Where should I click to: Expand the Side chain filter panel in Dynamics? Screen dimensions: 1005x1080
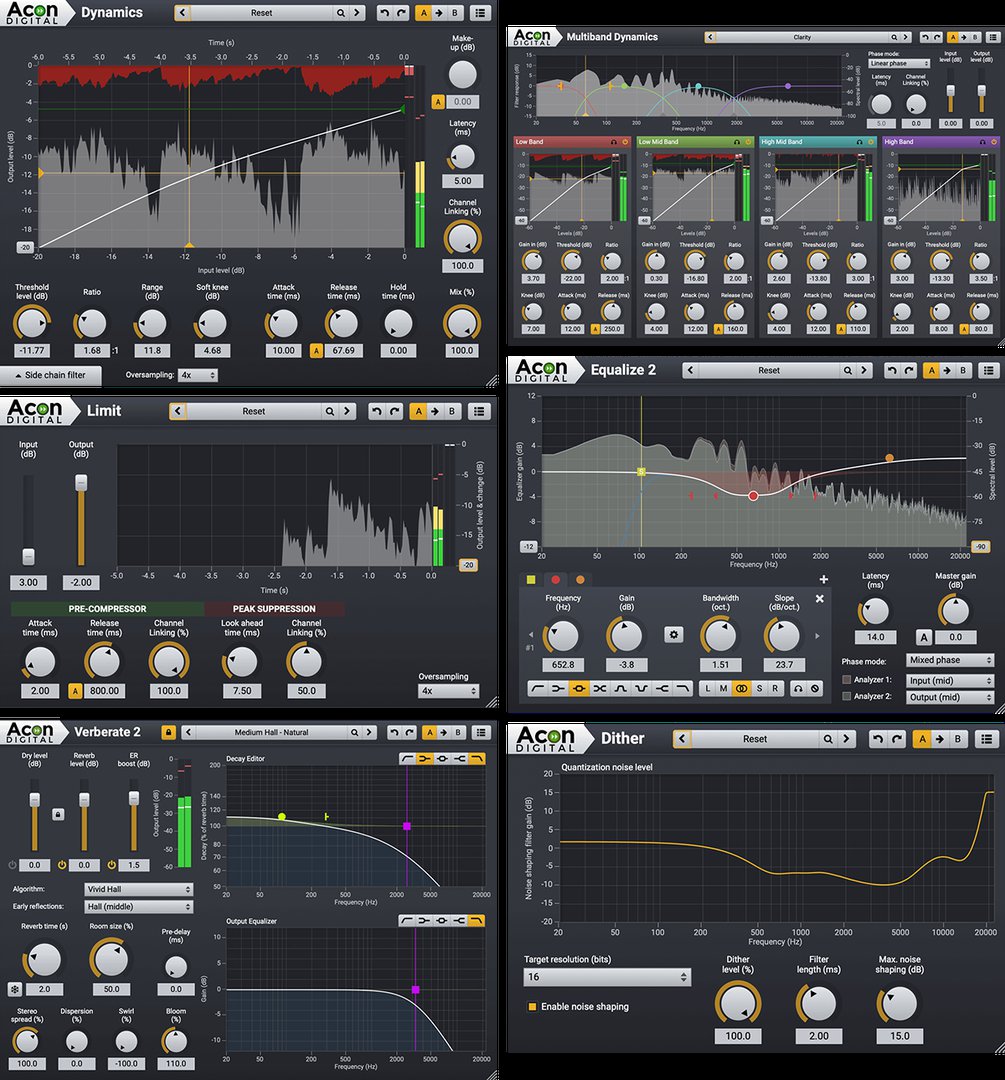[x=50, y=375]
